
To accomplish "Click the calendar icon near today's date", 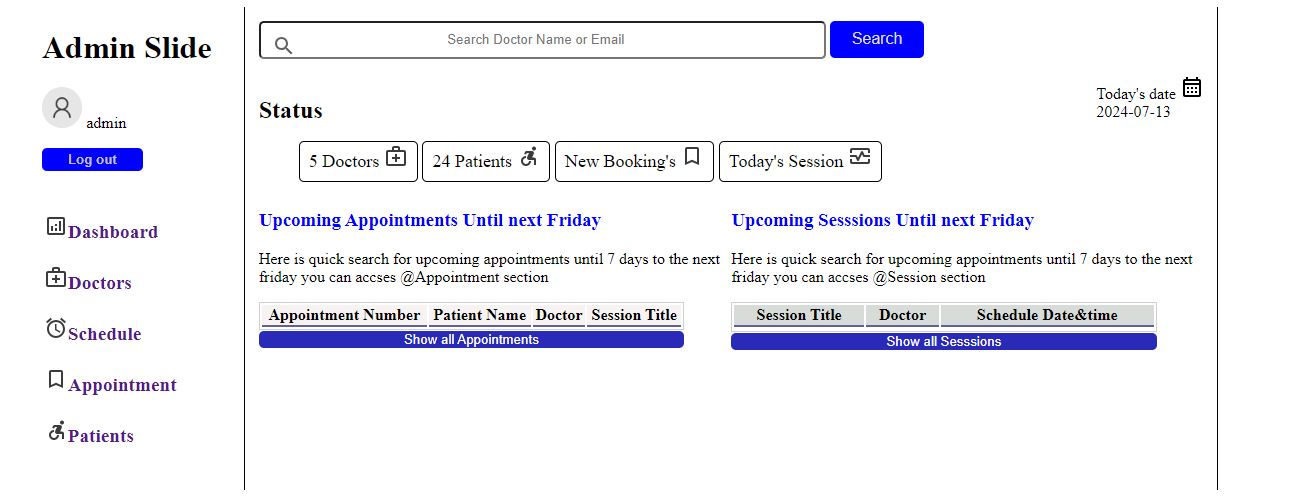I will coord(1191,88).
